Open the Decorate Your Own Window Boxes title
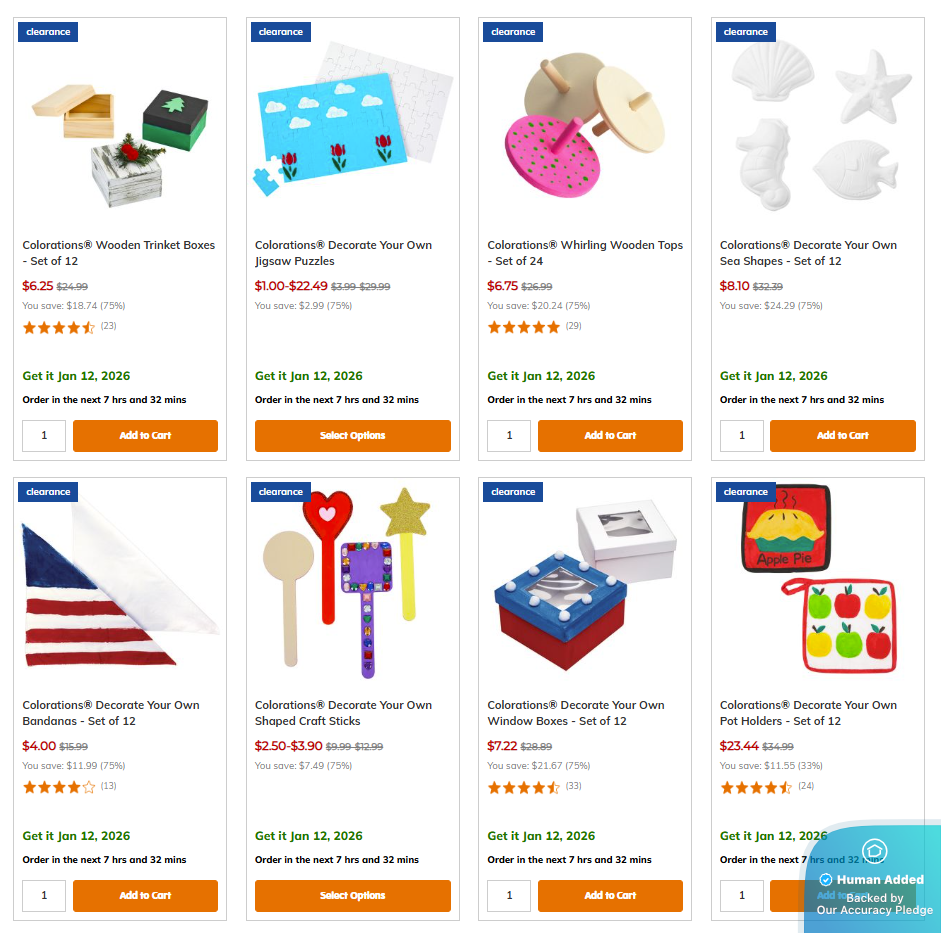Viewport: 941px width, 933px height. (576, 713)
